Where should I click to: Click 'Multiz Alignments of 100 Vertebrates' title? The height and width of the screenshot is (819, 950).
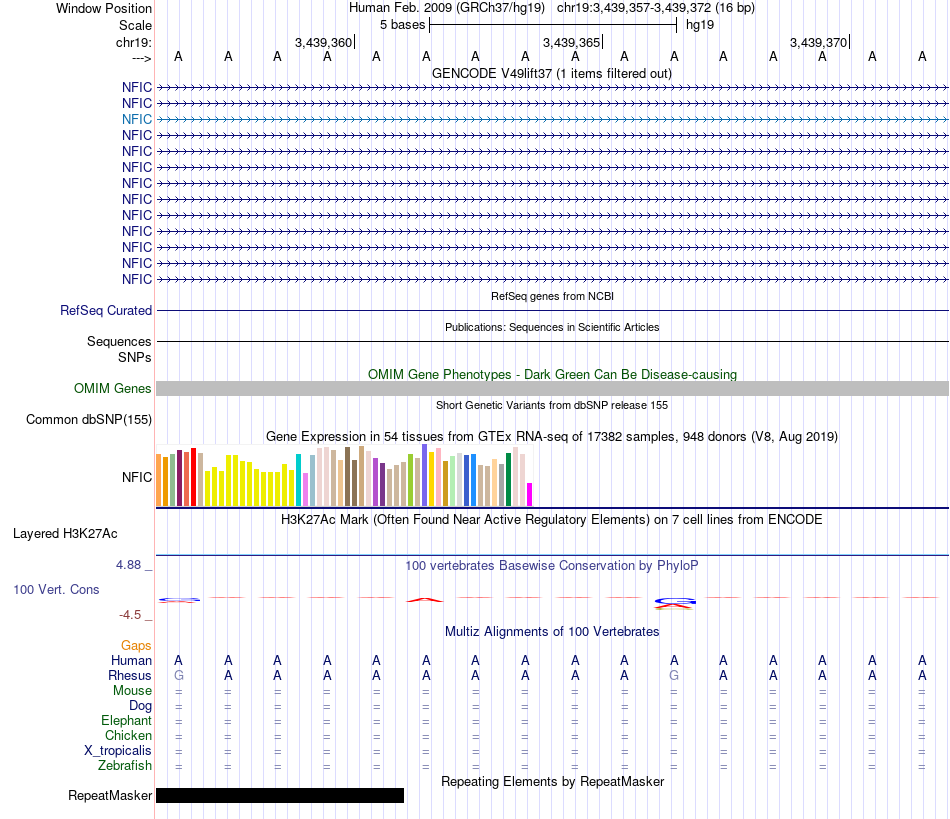(552, 631)
